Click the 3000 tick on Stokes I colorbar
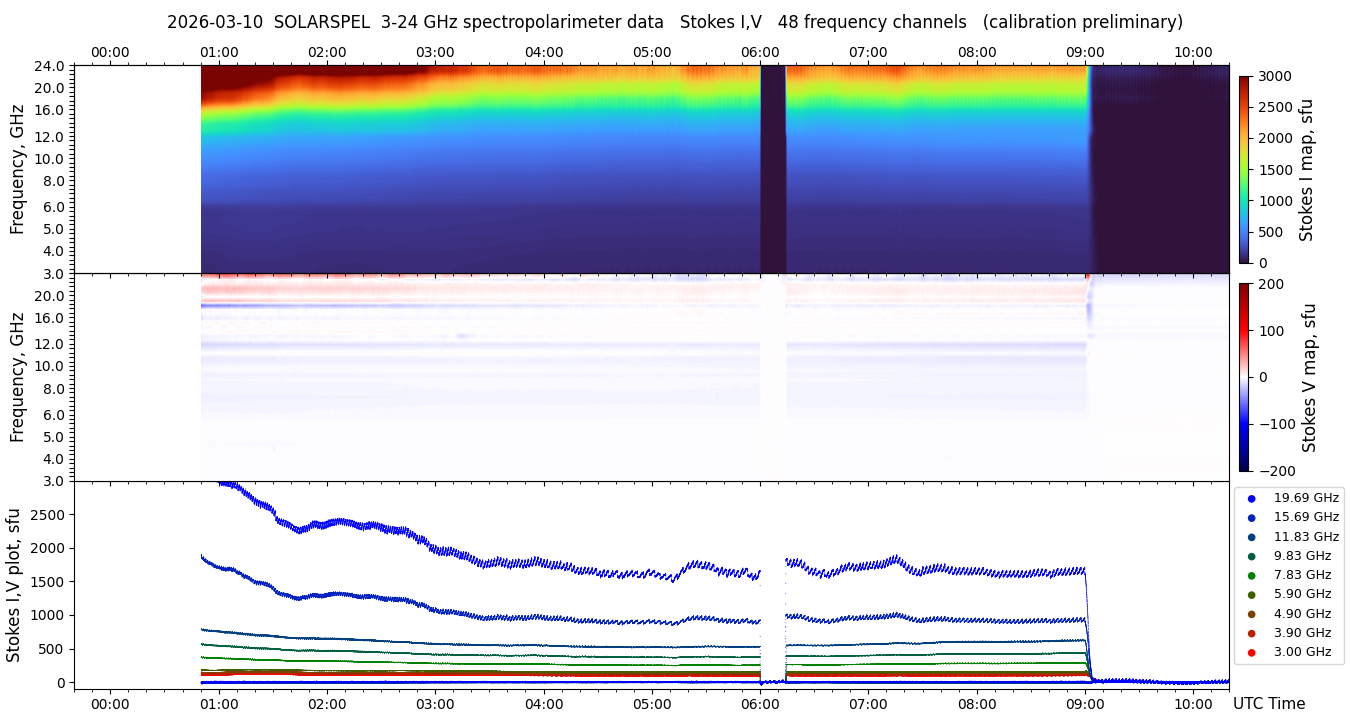This screenshot has width=1350, height=725. pos(1274,76)
